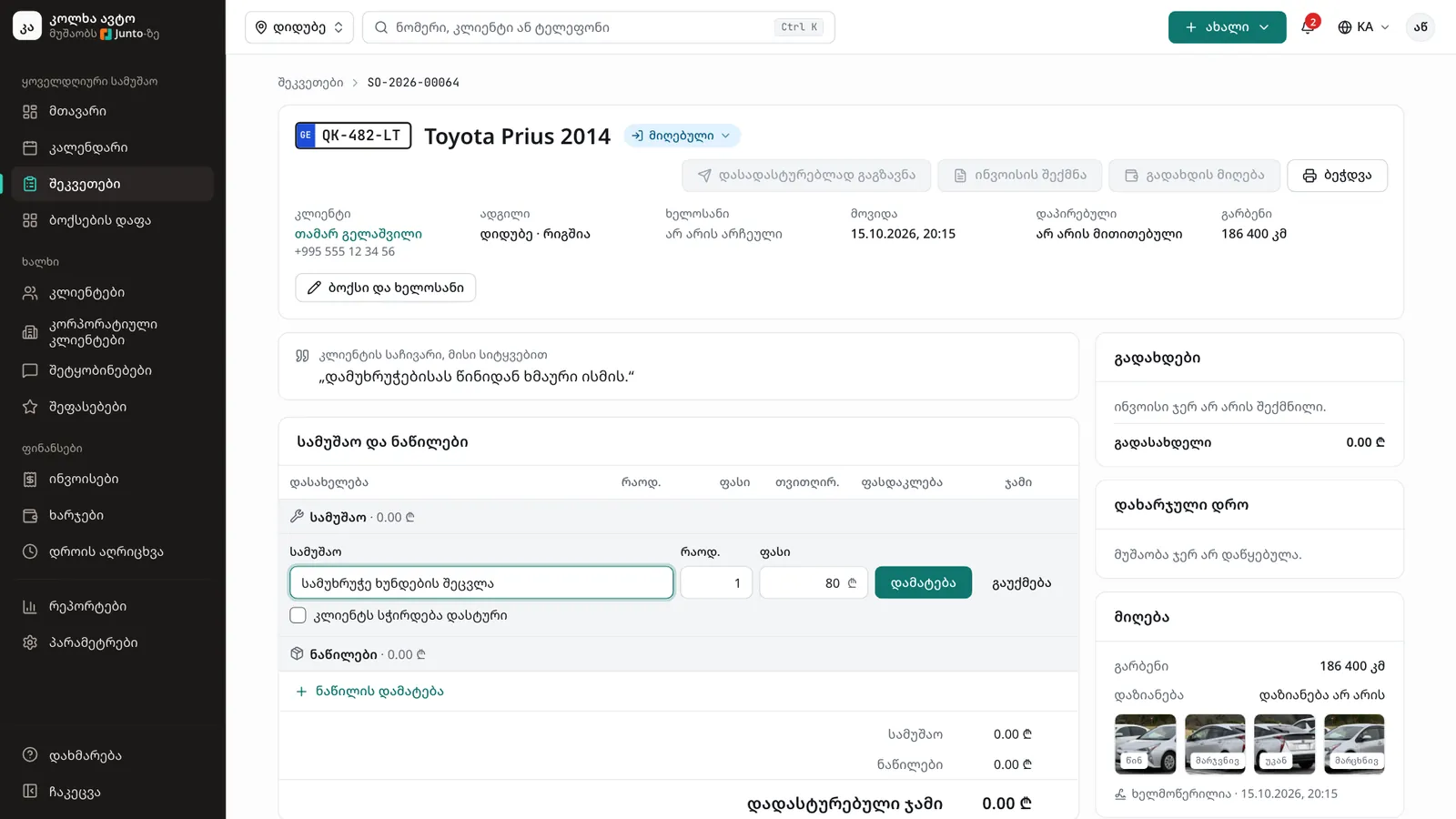Click the დროის აღრიცხვა clock icon
Image resolution: width=1456 pixels, height=819 pixels.
pyautogui.click(x=30, y=551)
